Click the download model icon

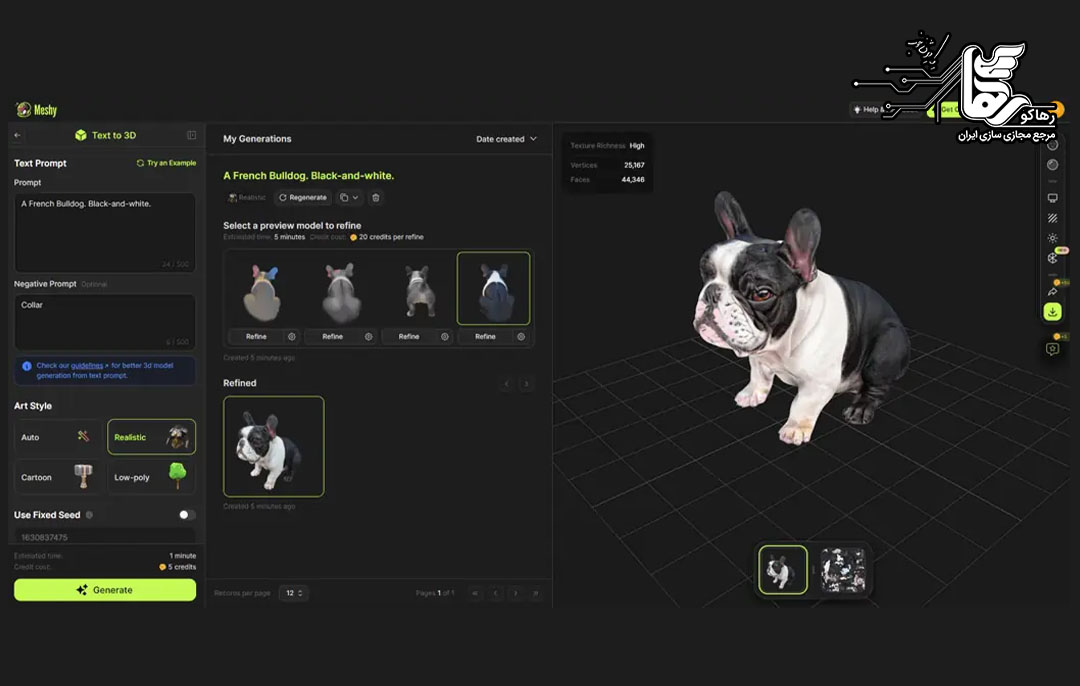(1052, 312)
